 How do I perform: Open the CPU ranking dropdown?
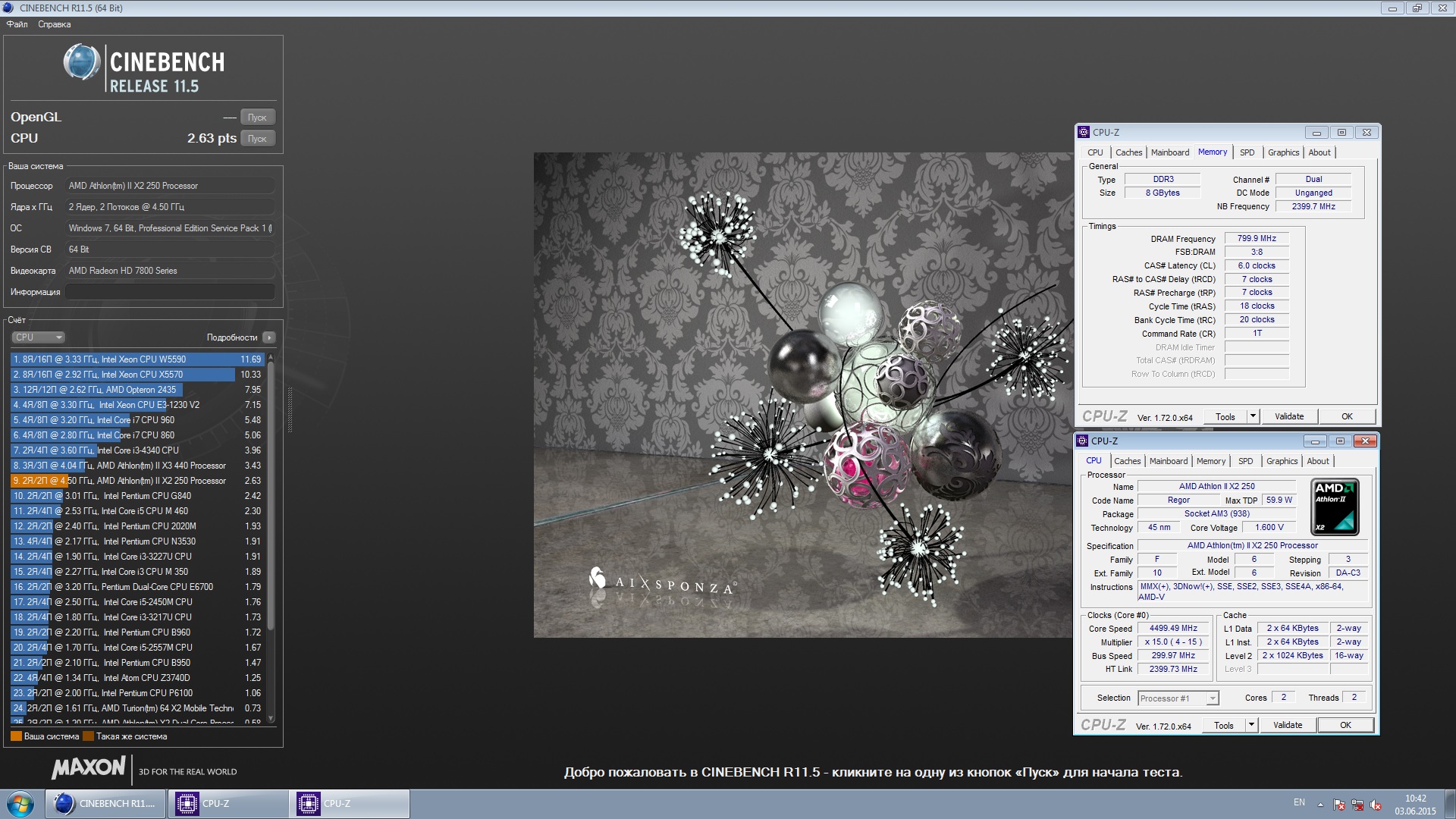[x=38, y=337]
